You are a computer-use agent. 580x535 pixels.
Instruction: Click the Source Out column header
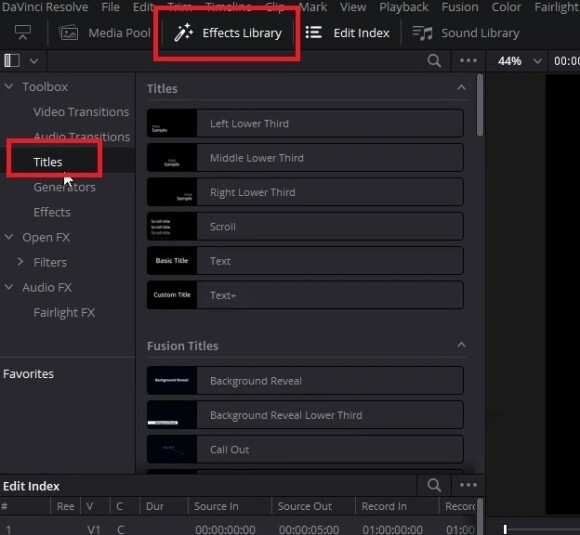point(304,506)
